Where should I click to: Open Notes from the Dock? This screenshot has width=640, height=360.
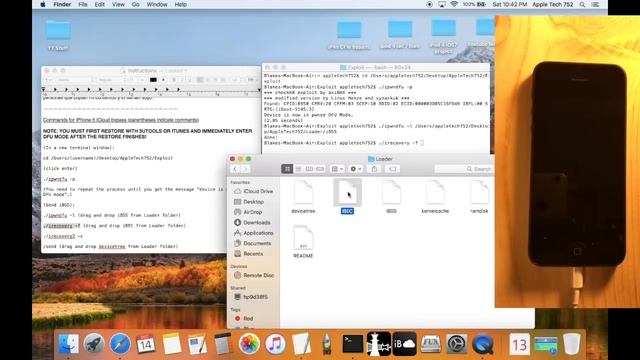click(x=172, y=344)
